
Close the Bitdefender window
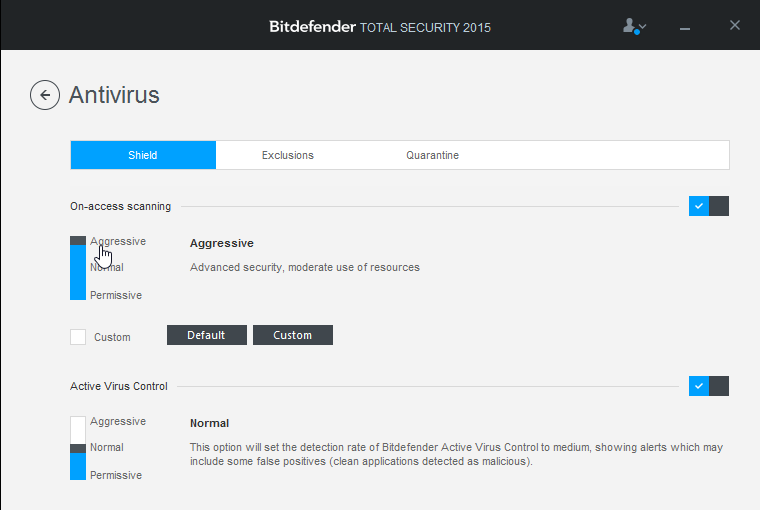click(x=735, y=26)
